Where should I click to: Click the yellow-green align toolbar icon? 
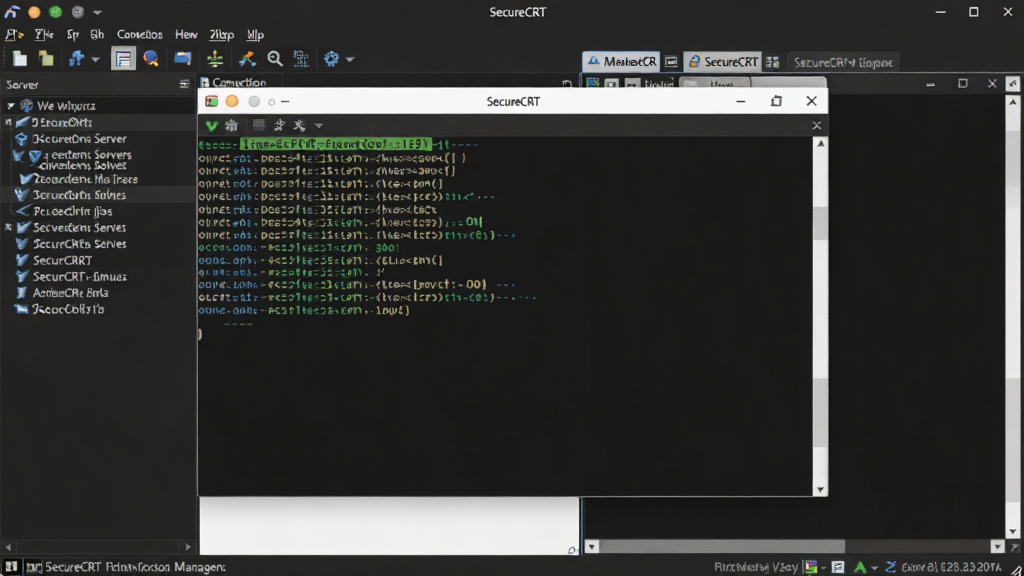(x=215, y=59)
